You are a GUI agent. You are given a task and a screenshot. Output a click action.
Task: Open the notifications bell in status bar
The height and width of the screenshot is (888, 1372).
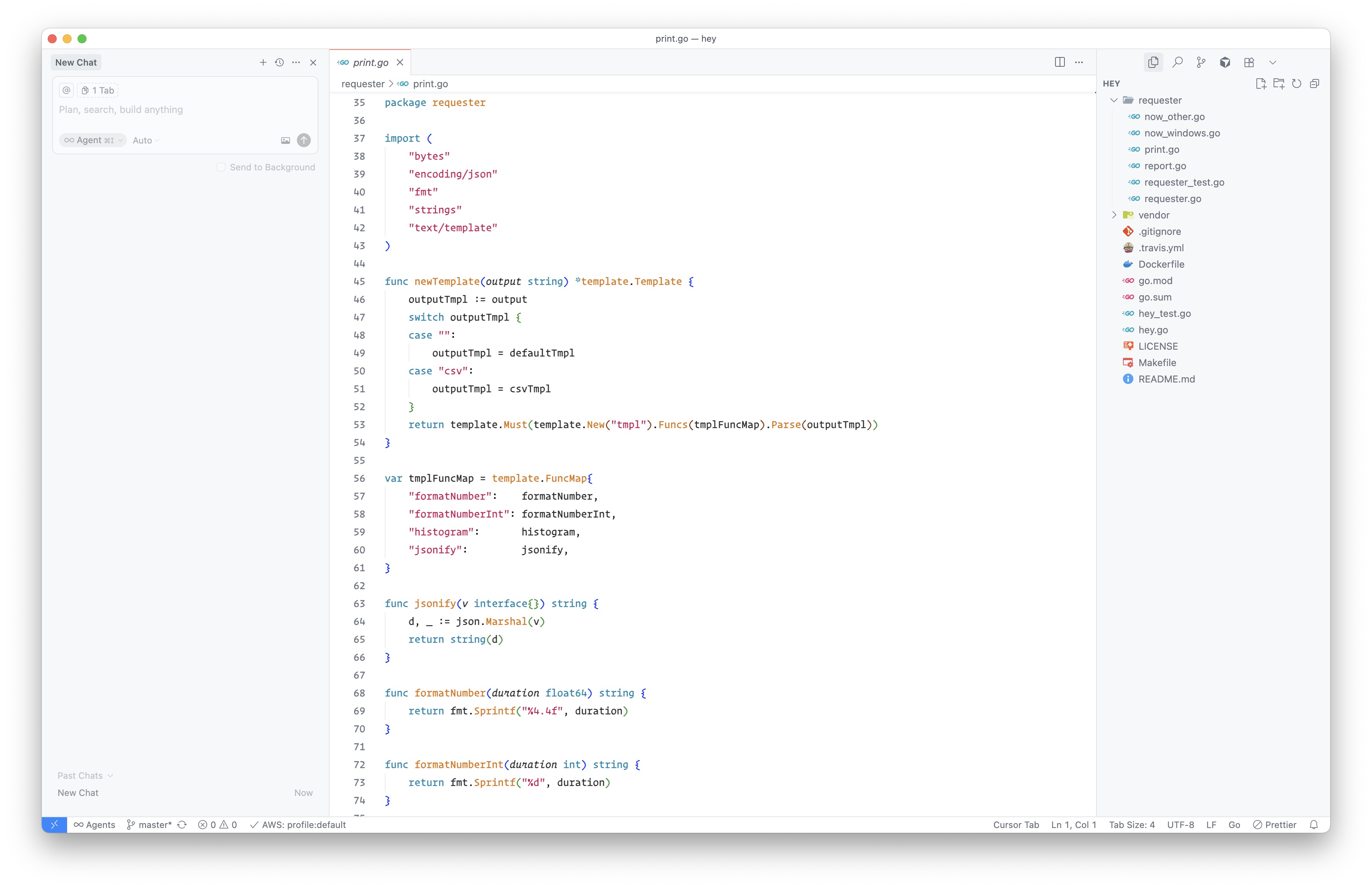[1314, 825]
